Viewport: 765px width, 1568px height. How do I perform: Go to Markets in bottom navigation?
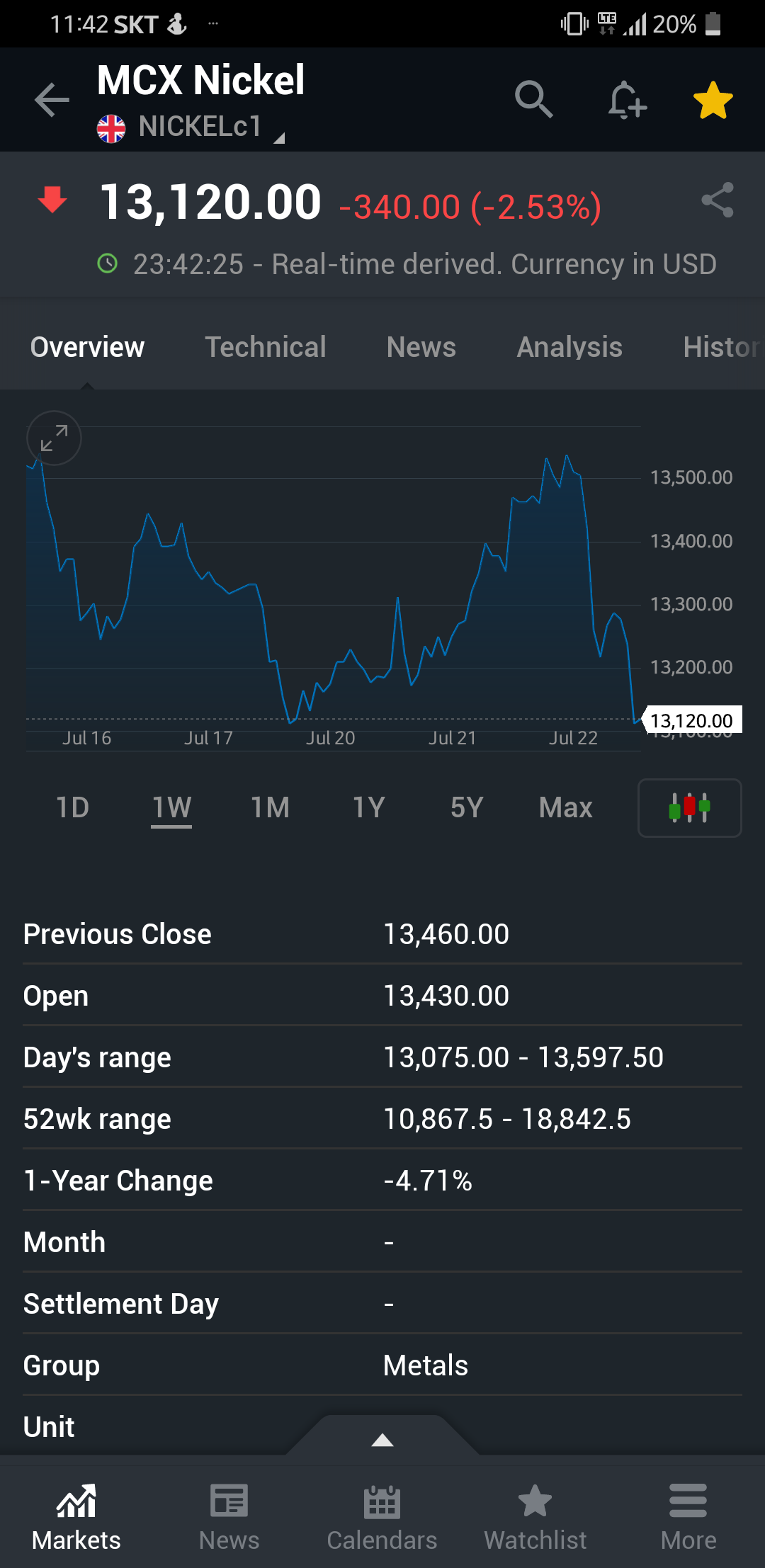tap(76, 1518)
